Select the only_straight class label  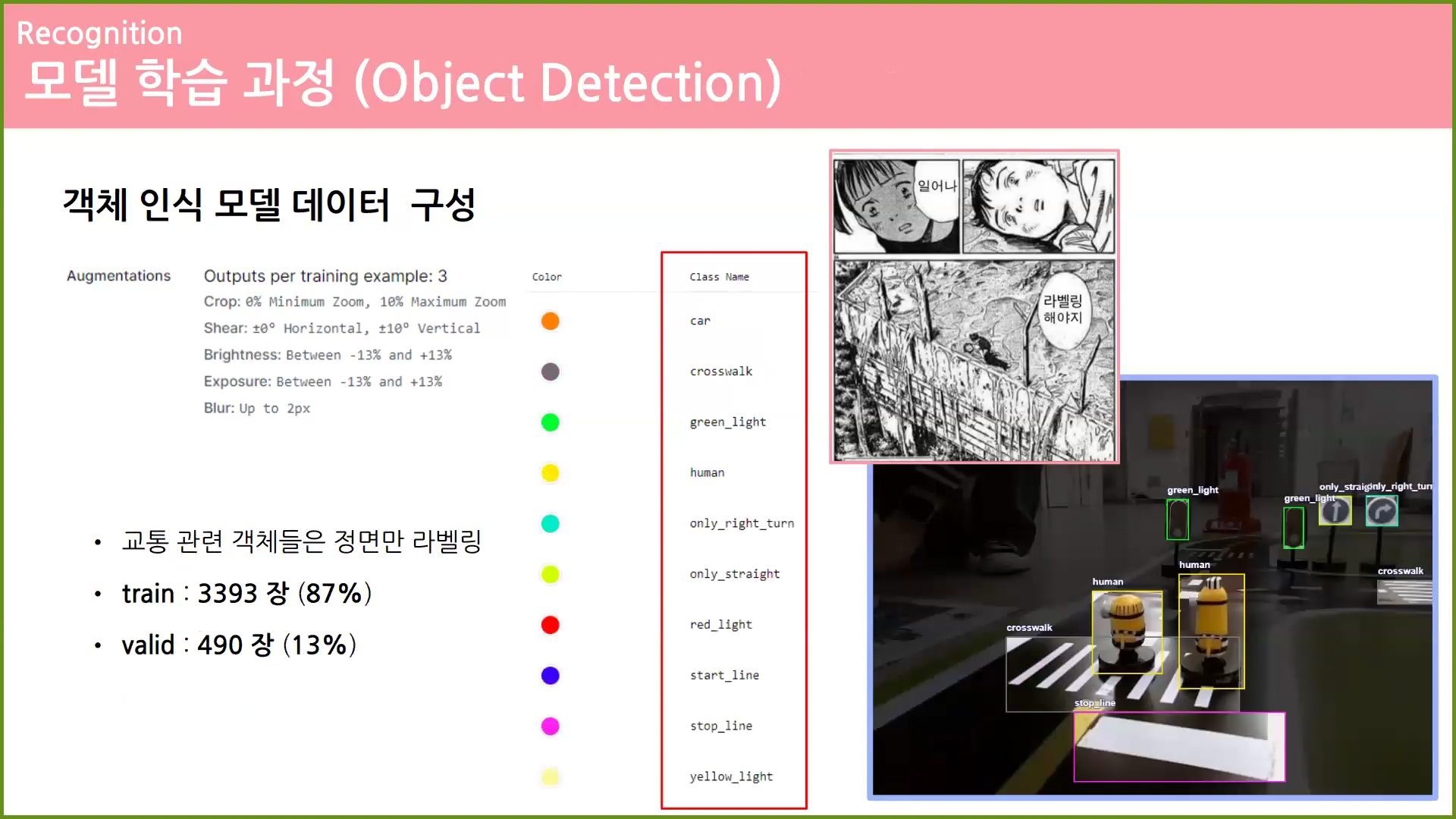pos(734,574)
